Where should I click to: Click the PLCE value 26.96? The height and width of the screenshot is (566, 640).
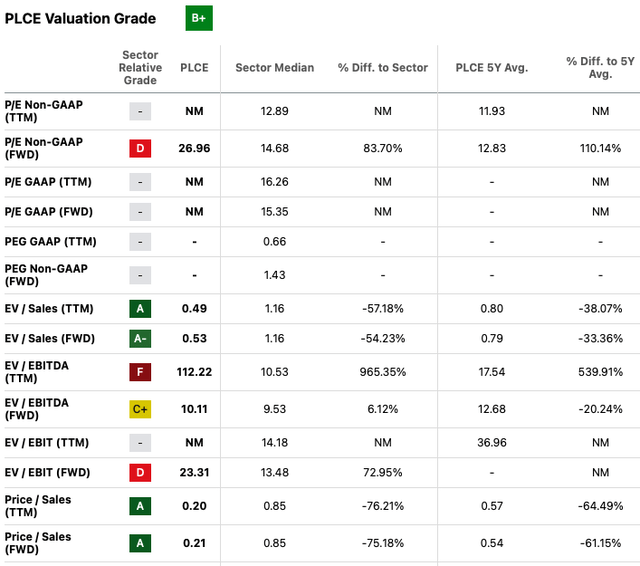pos(194,148)
